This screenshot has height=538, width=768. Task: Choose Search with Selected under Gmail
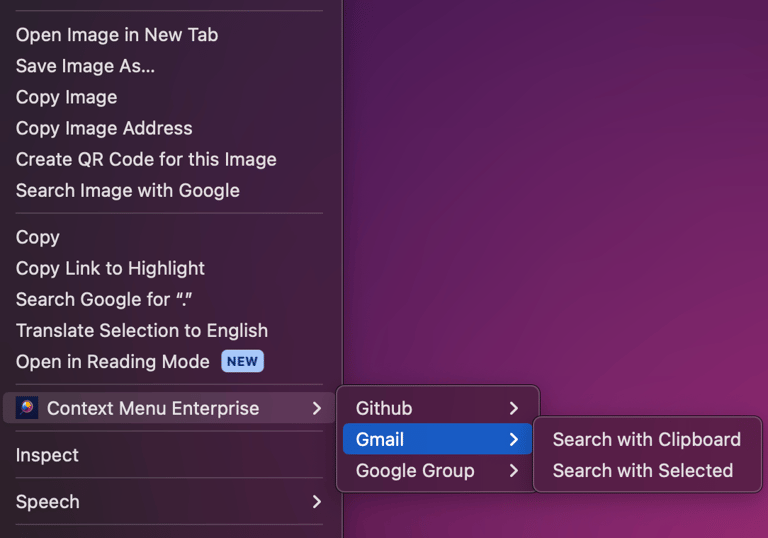pos(642,470)
